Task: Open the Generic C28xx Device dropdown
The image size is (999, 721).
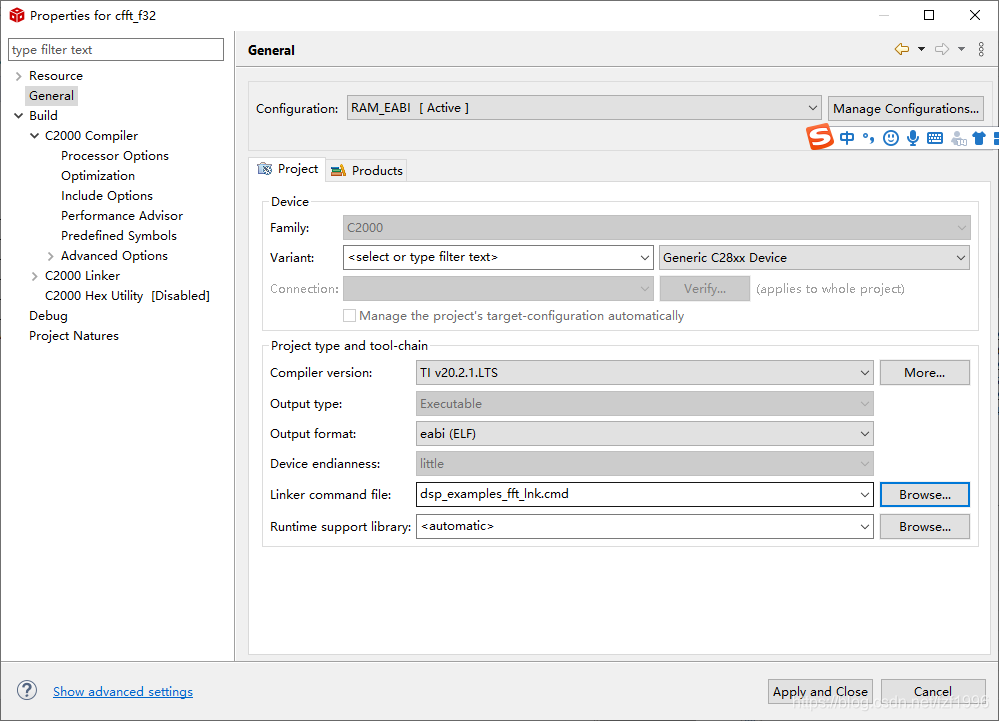Action: 814,257
